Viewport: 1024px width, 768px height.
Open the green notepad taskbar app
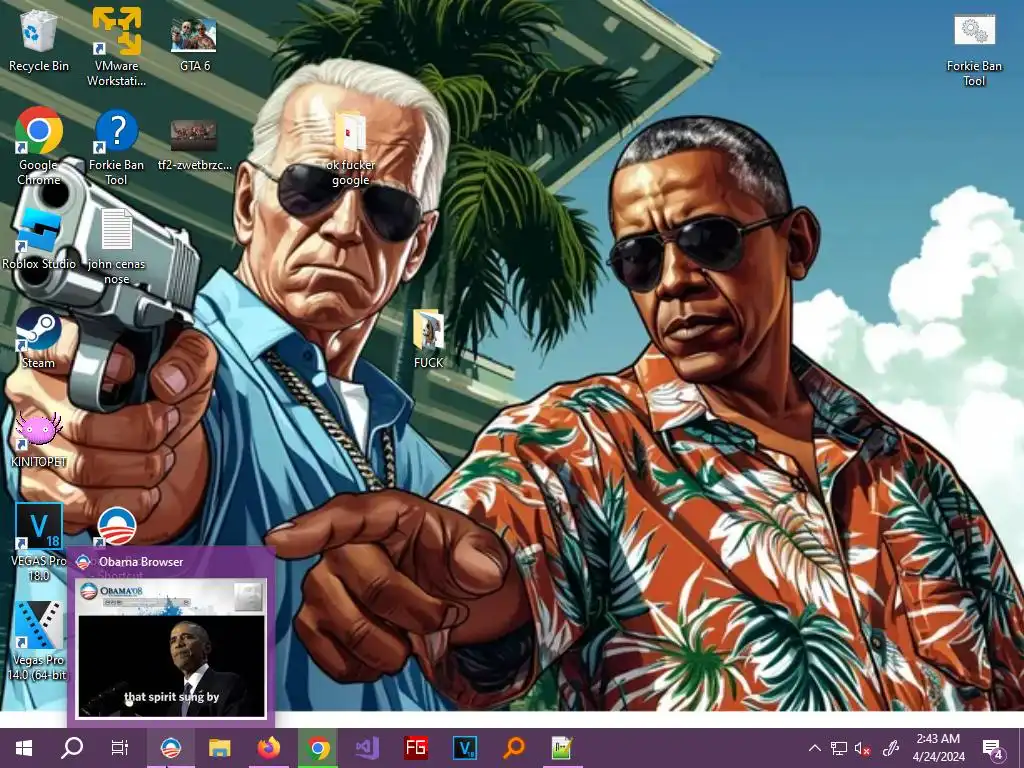coord(563,748)
